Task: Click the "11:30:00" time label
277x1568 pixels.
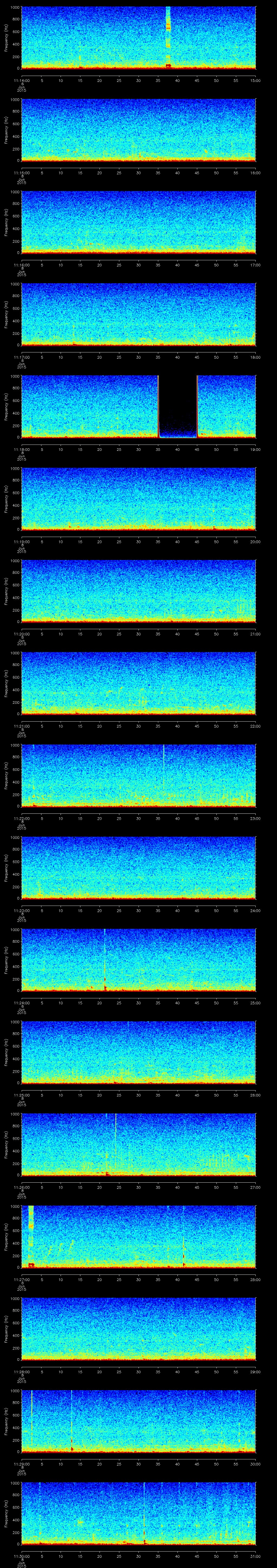Action: (x=21, y=1556)
